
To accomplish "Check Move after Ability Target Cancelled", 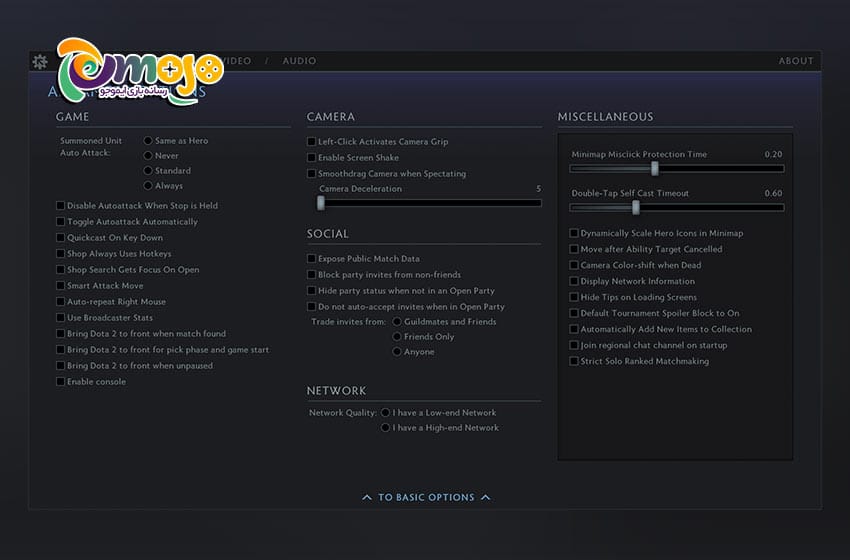I will [x=574, y=249].
